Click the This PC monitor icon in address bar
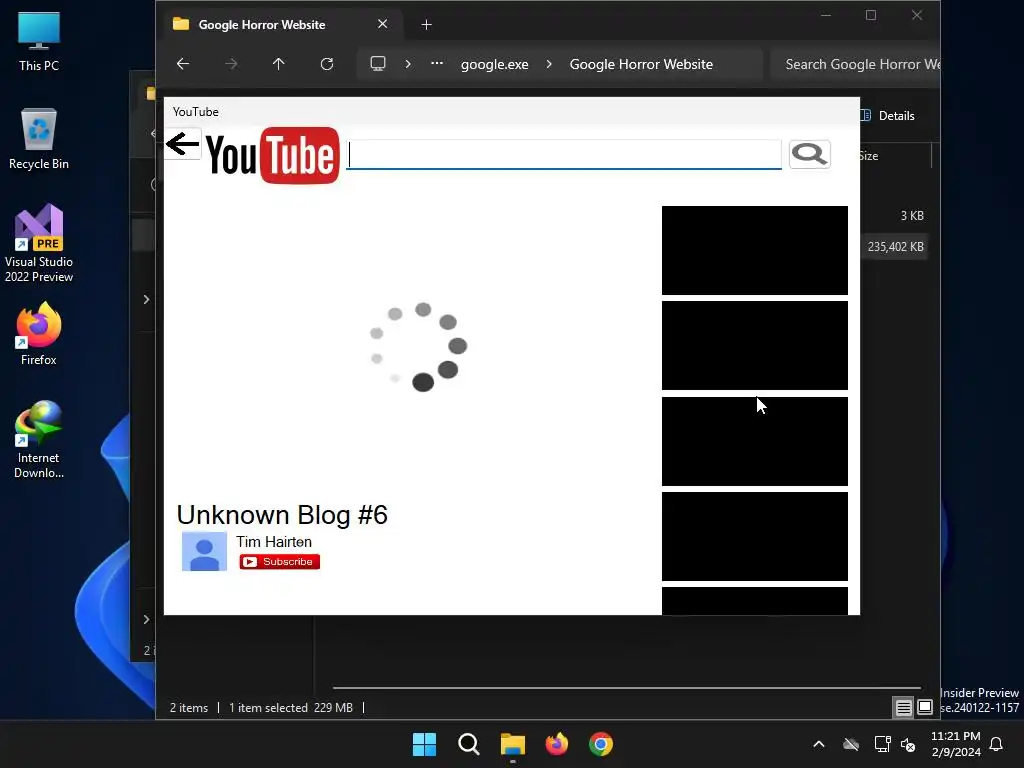 [x=377, y=64]
